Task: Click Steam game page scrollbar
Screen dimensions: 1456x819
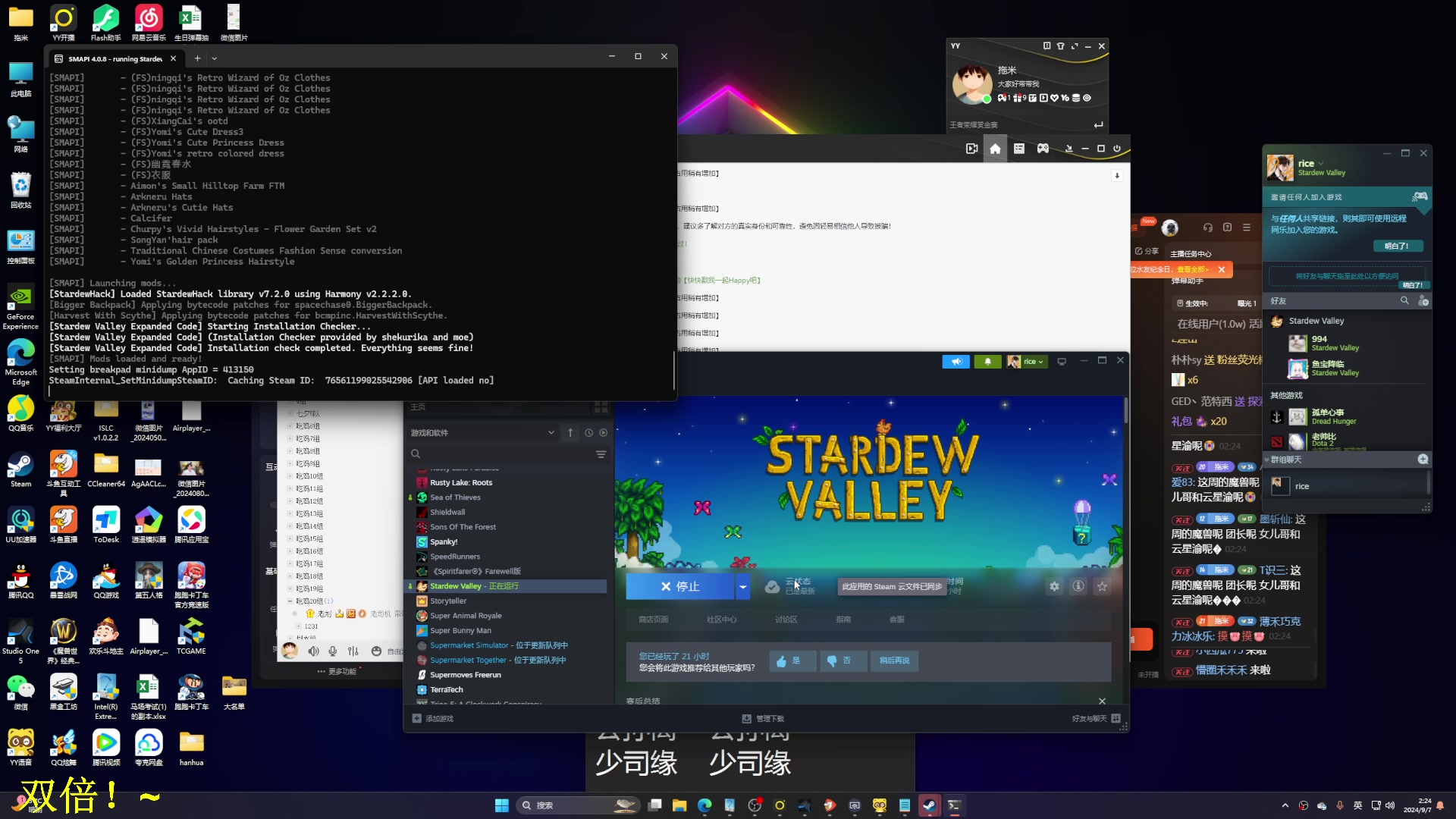Action: [1126, 410]
